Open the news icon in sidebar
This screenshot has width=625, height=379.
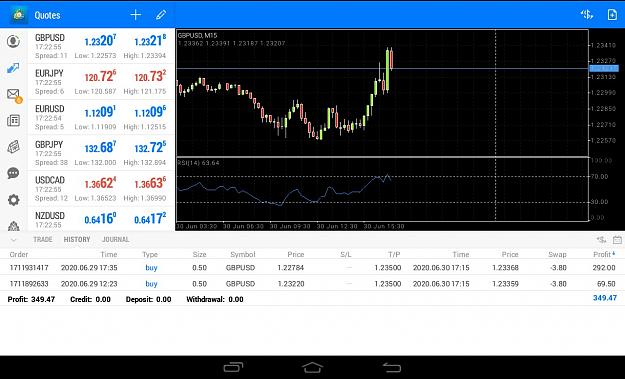tap(14, 120)
